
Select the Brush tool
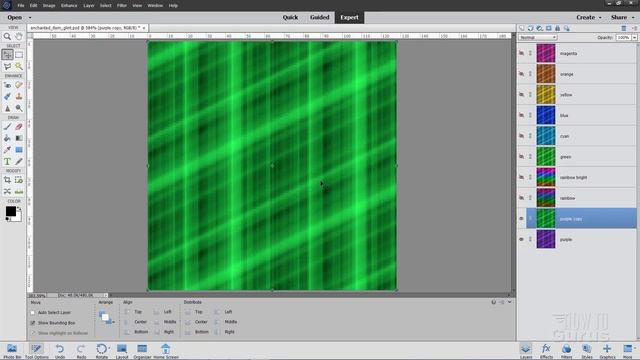tap(7, 127)
